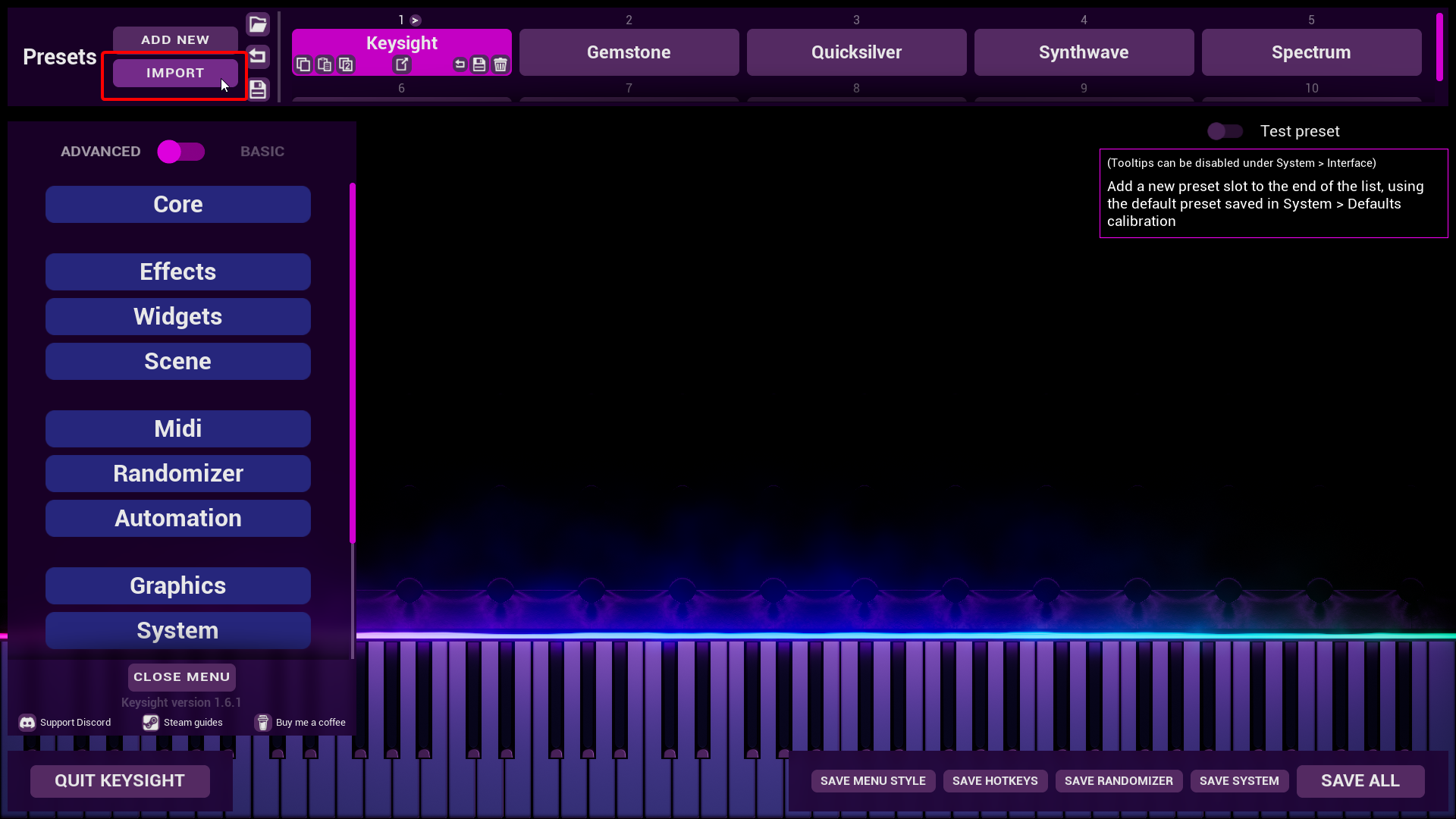Open the Midi settings section
This screenshot has height=819, width=1456.
[178, 428]
